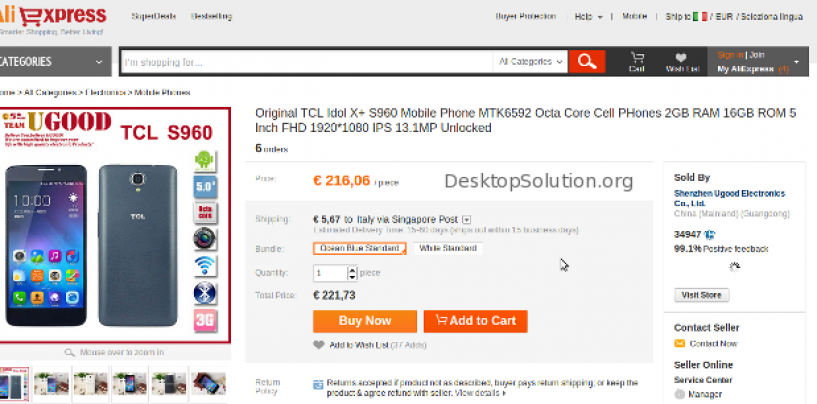Click the return policy icon
The width and height of the screenshot is (817, 404).
[x=318, y=383]
